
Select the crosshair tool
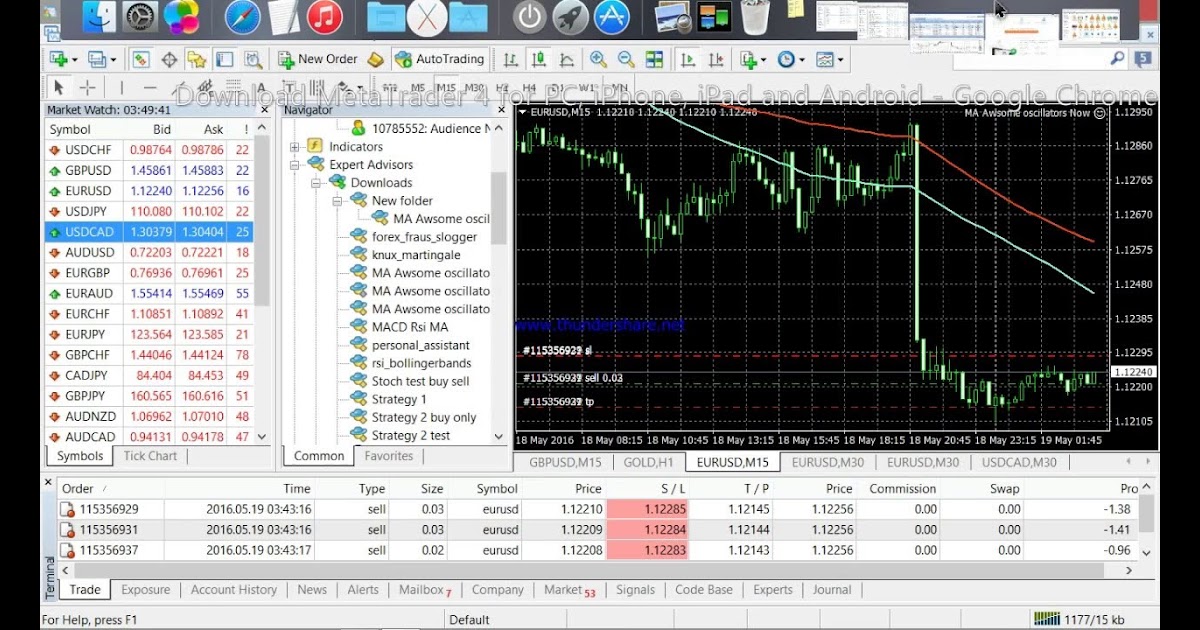coord(87,87)
